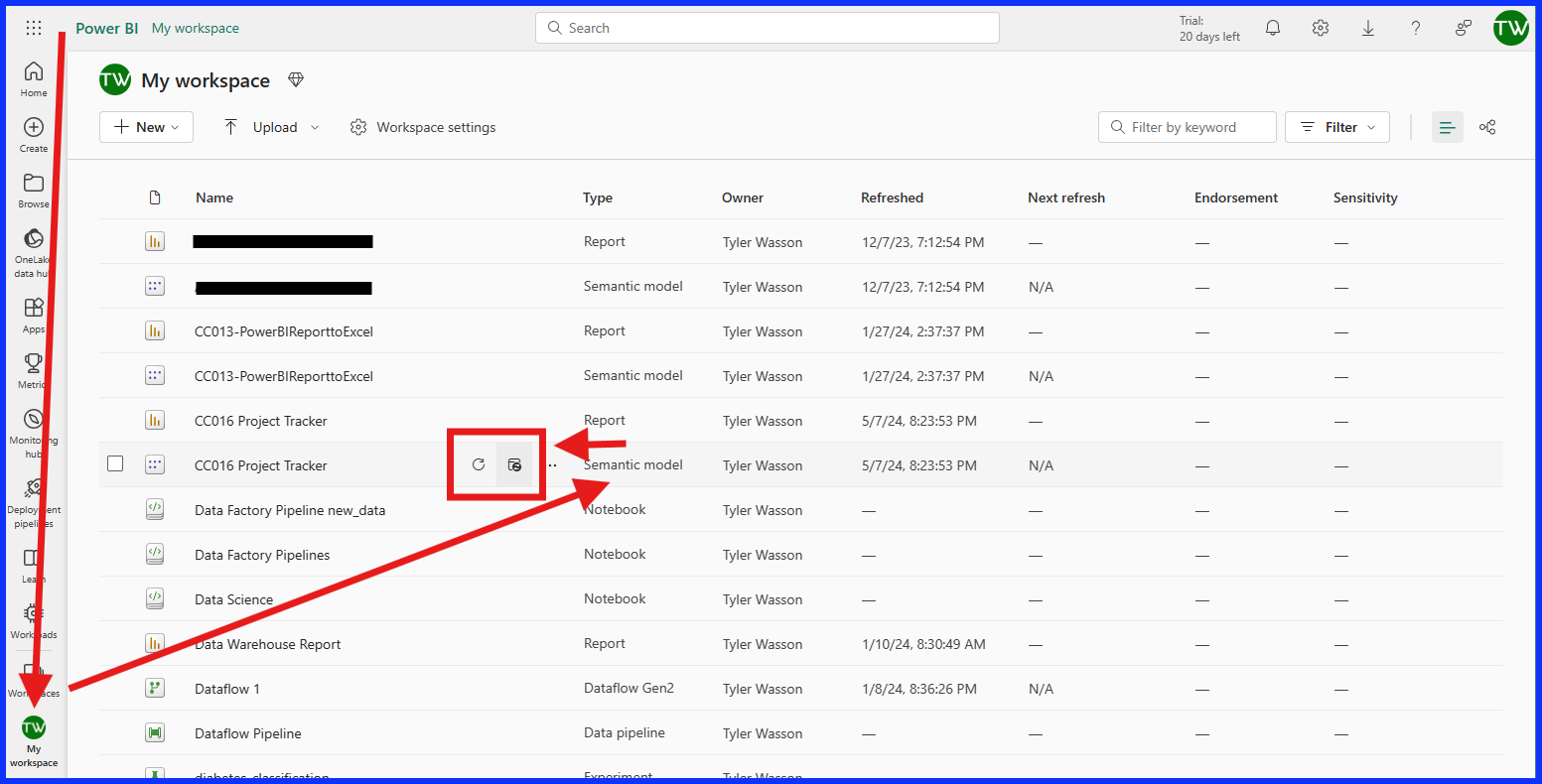The width and height of the screenshot is (1542, 784).
Task: Open the feedback icon in header
Action: [1464, 28]
